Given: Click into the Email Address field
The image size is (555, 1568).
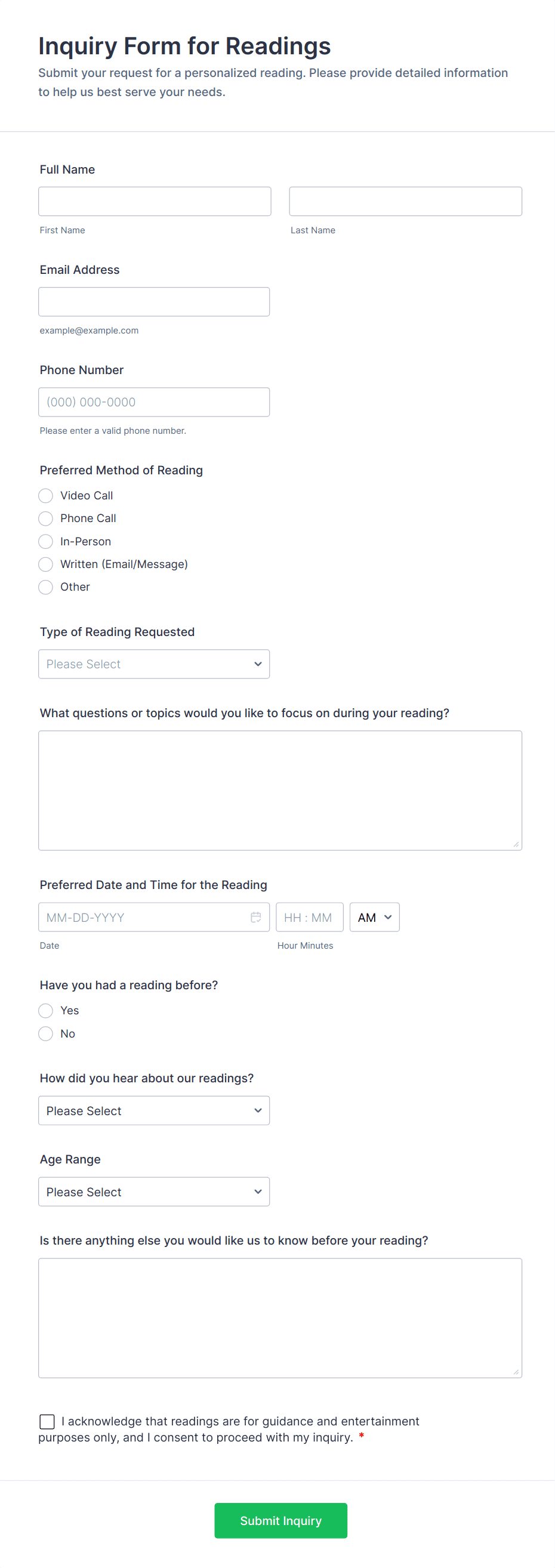Looking at the screenshot, I should (x=154, y=302).
